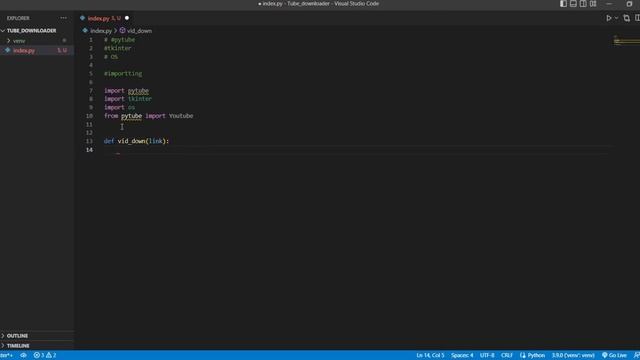Click the Python file icon on the index.py tab

[82, 18]
